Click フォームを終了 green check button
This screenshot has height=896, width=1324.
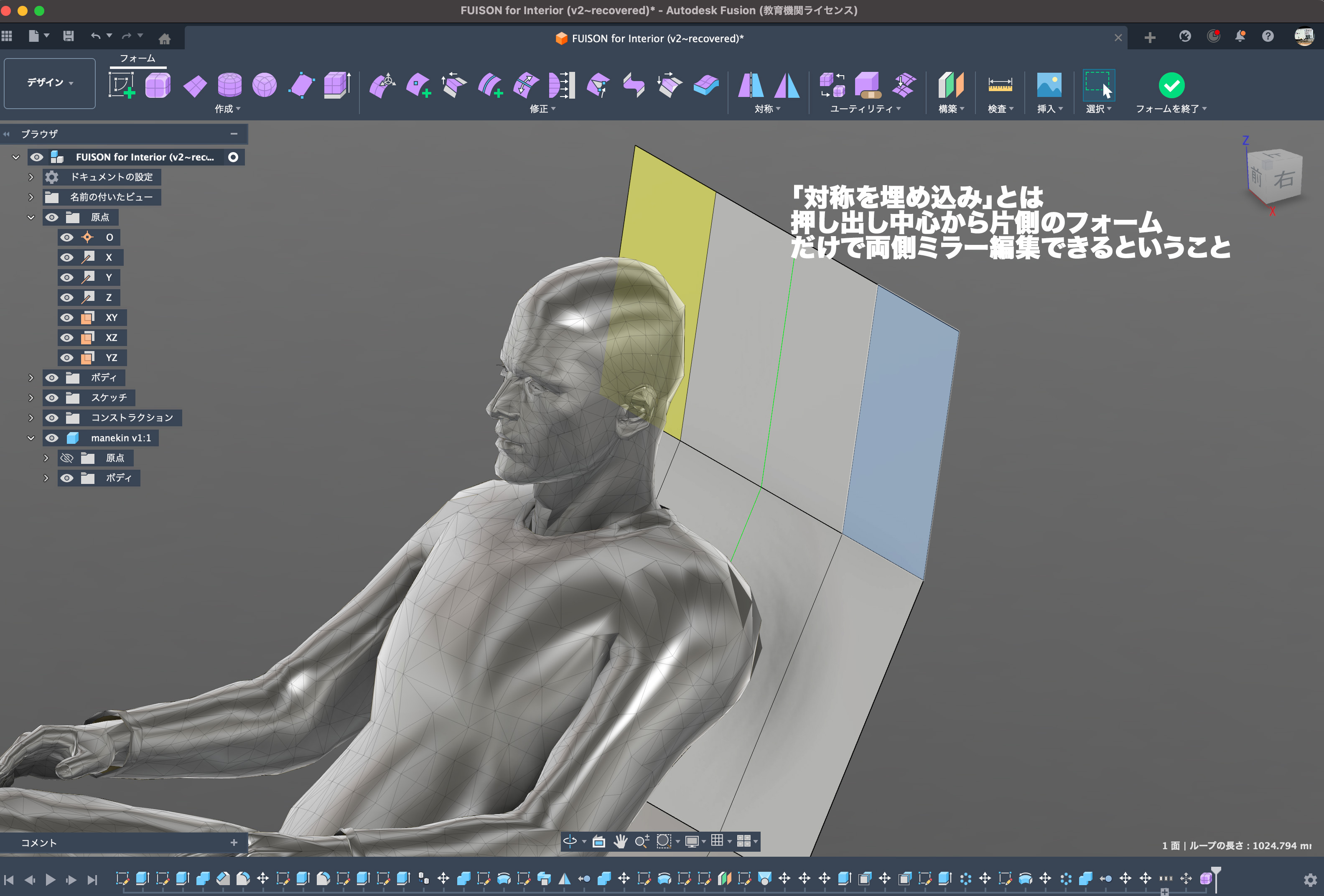(x=1171, y=85)
